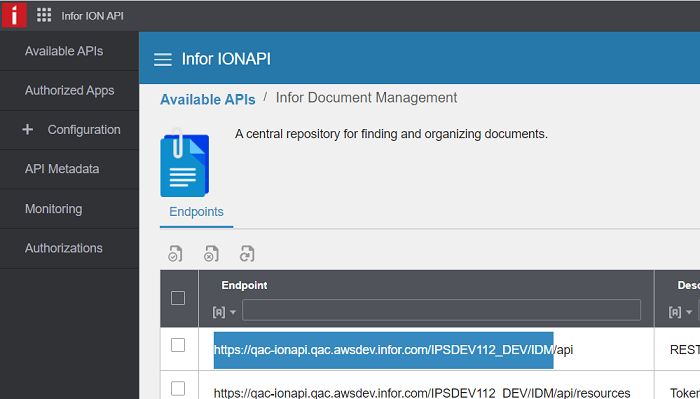Click the red Infor logo icon

point(14,15)
